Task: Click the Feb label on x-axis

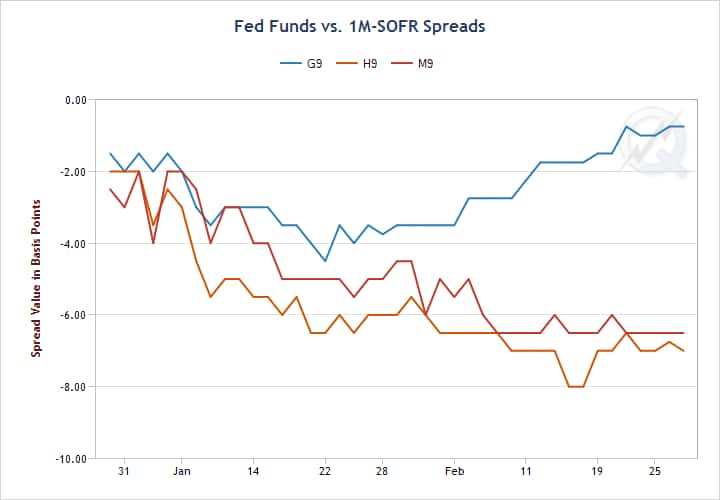Action: (x=454, y=470)
